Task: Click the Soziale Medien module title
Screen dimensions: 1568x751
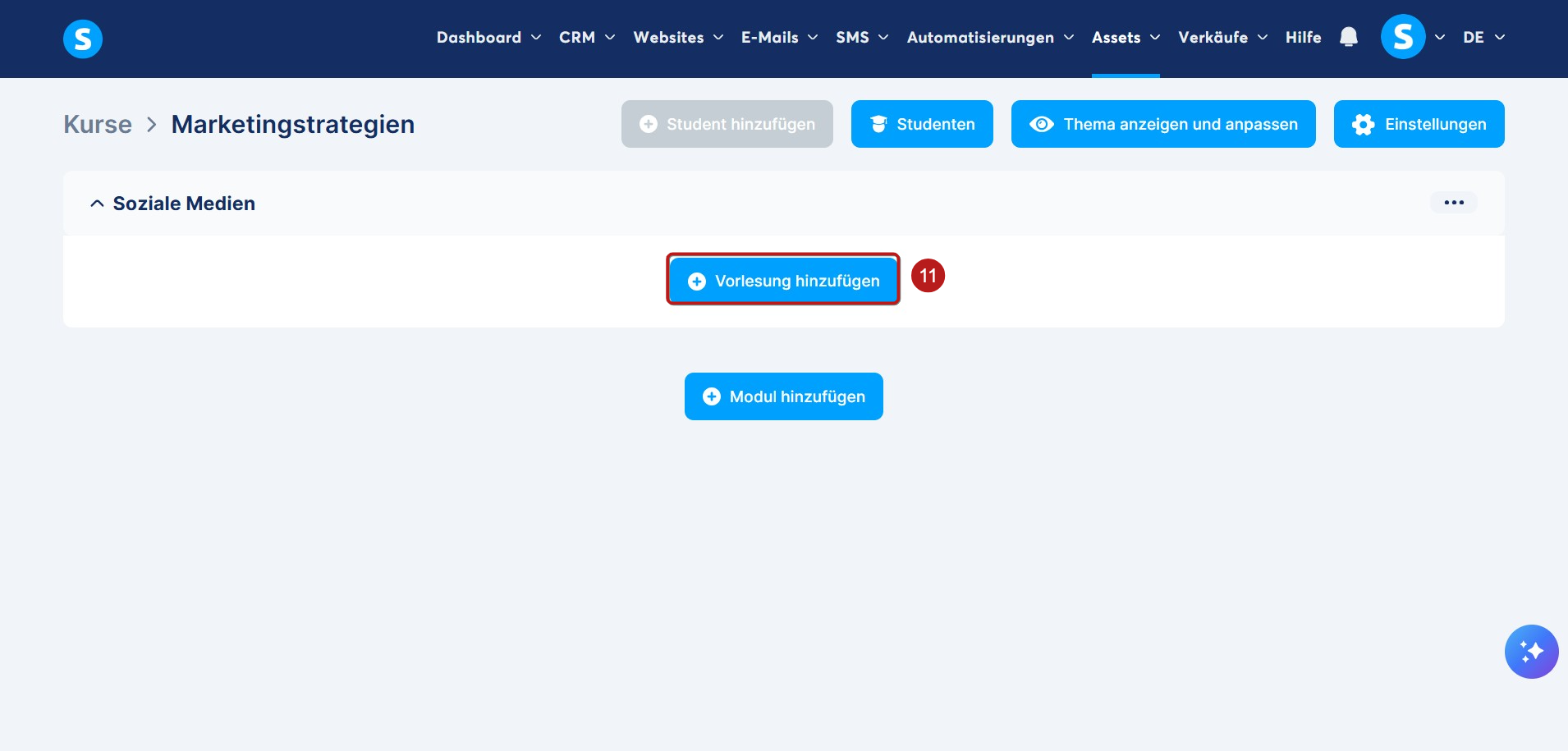Action: click(184, 204)
